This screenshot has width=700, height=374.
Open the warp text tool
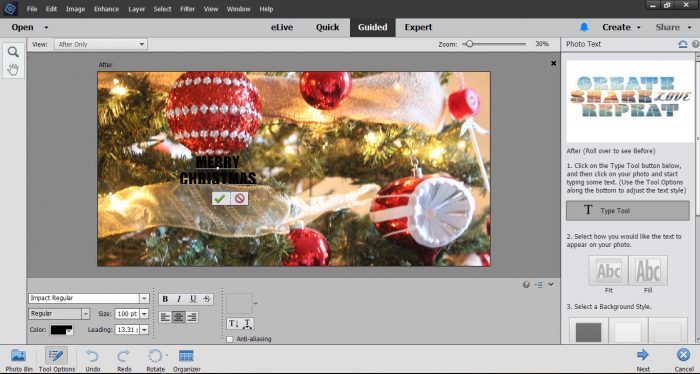[247, 324]
